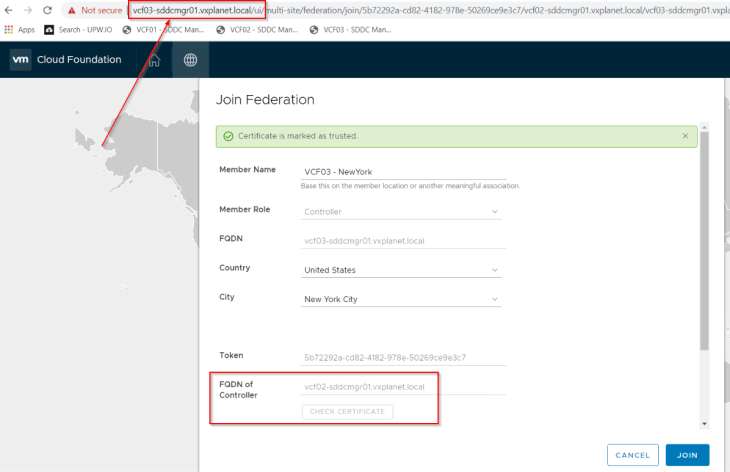This screenshot has height=472, width=730.
Task: Click the Not secure warning icon
Action: click(x=72, y=10)
